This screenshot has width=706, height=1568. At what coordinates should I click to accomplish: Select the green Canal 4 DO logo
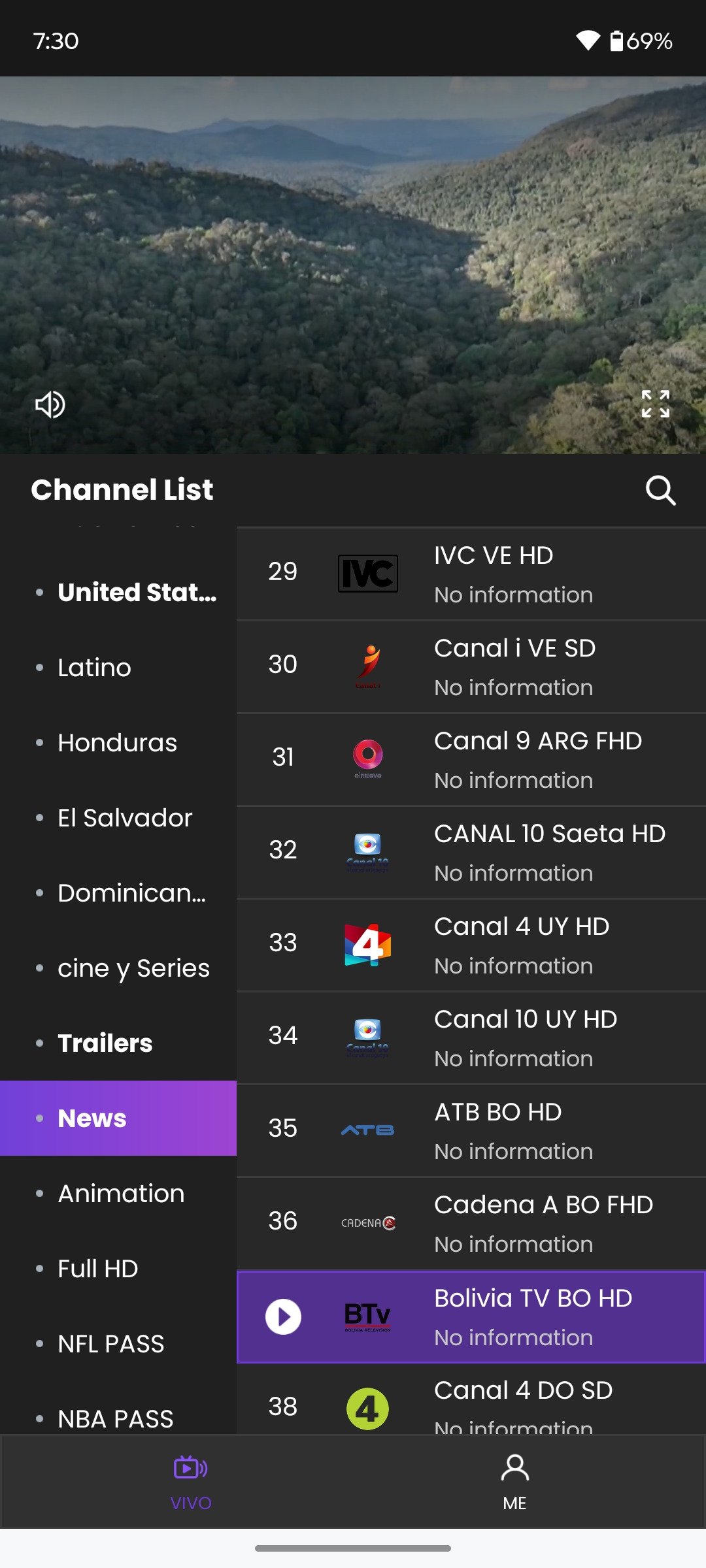[367, 1409]
